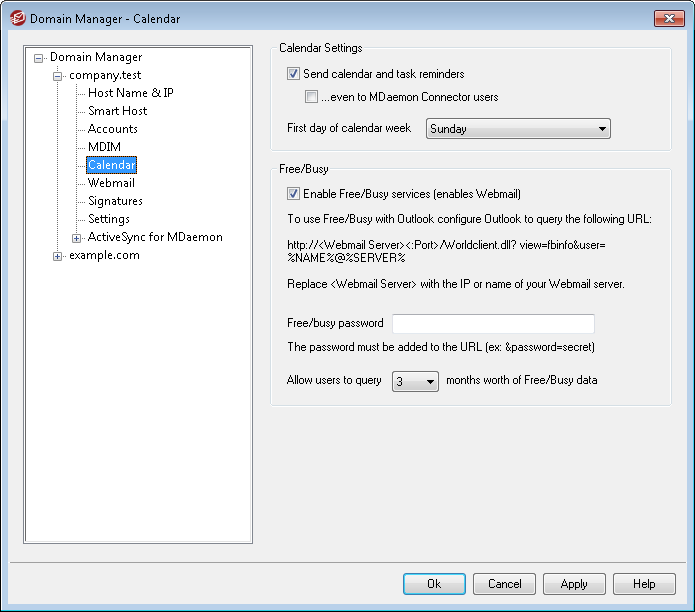Image resolution: width=695 pixels, height=612 pixels.
Task: Close the Domain Manager dialog window
Action: point(669,18)
